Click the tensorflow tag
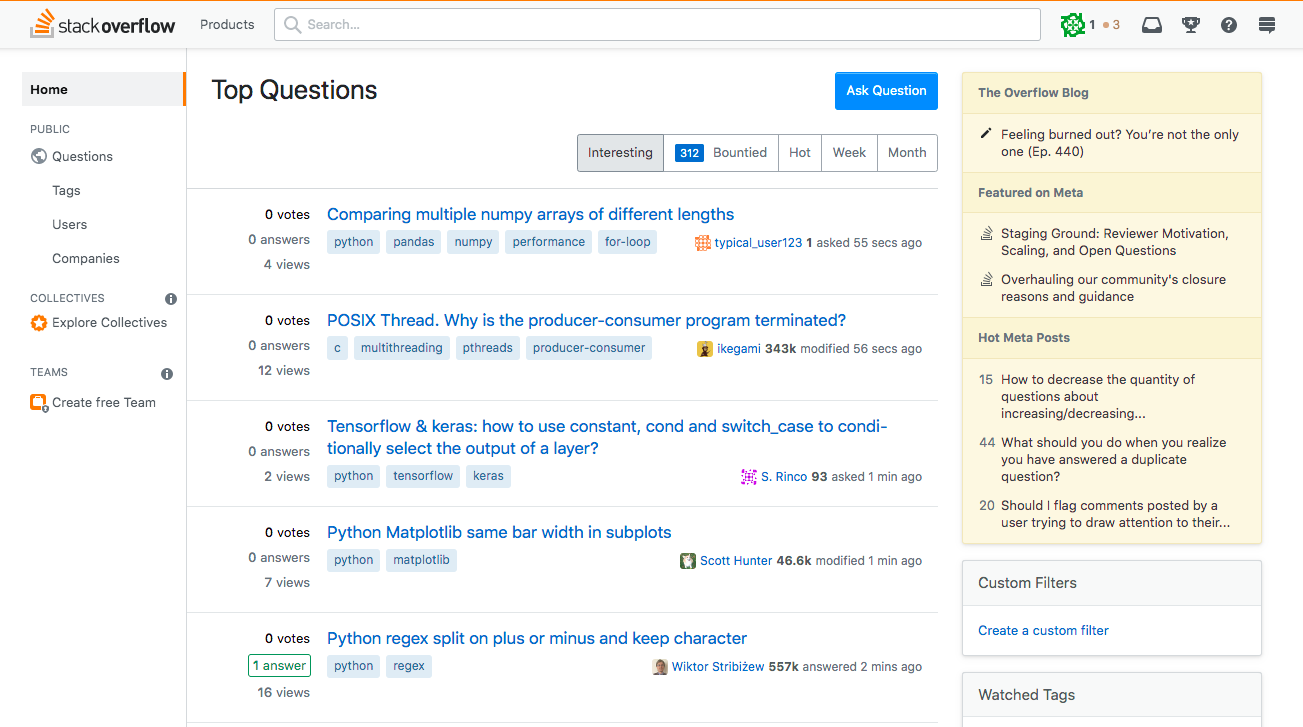The image size is (1303, 727). coord(423,476)
